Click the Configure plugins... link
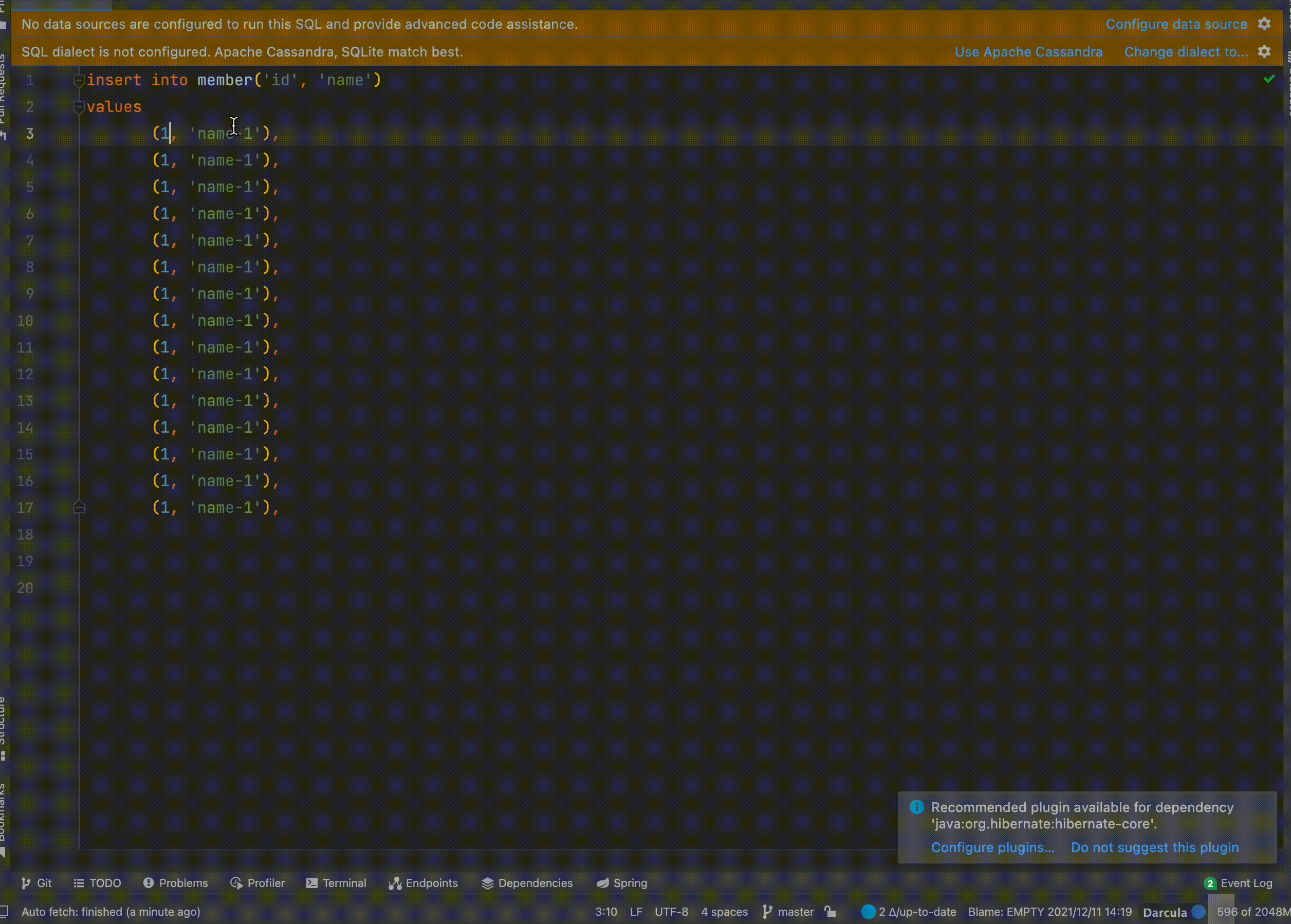This screenshot has height=924, width=1291. pos(992,847)
